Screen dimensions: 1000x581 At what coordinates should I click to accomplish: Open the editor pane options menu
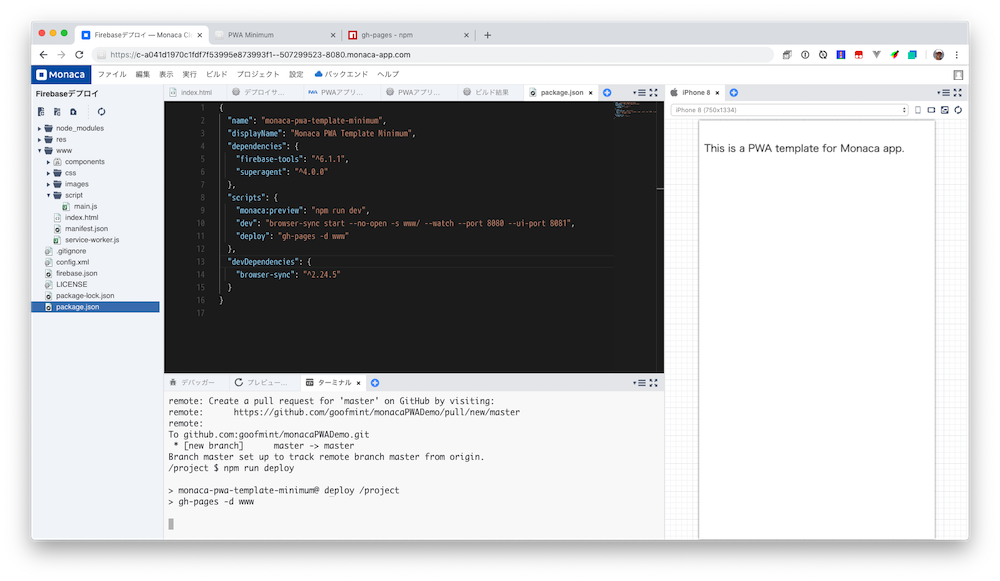(640, 92)
